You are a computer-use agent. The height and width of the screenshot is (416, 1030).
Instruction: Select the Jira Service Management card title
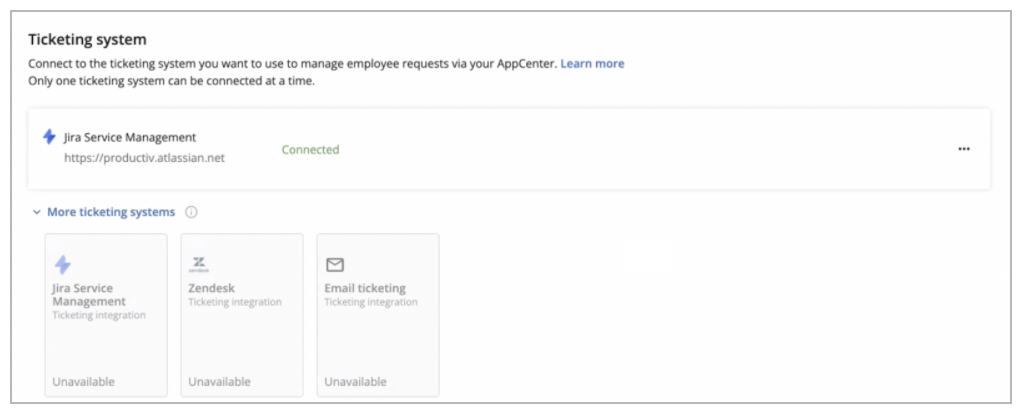89,295
